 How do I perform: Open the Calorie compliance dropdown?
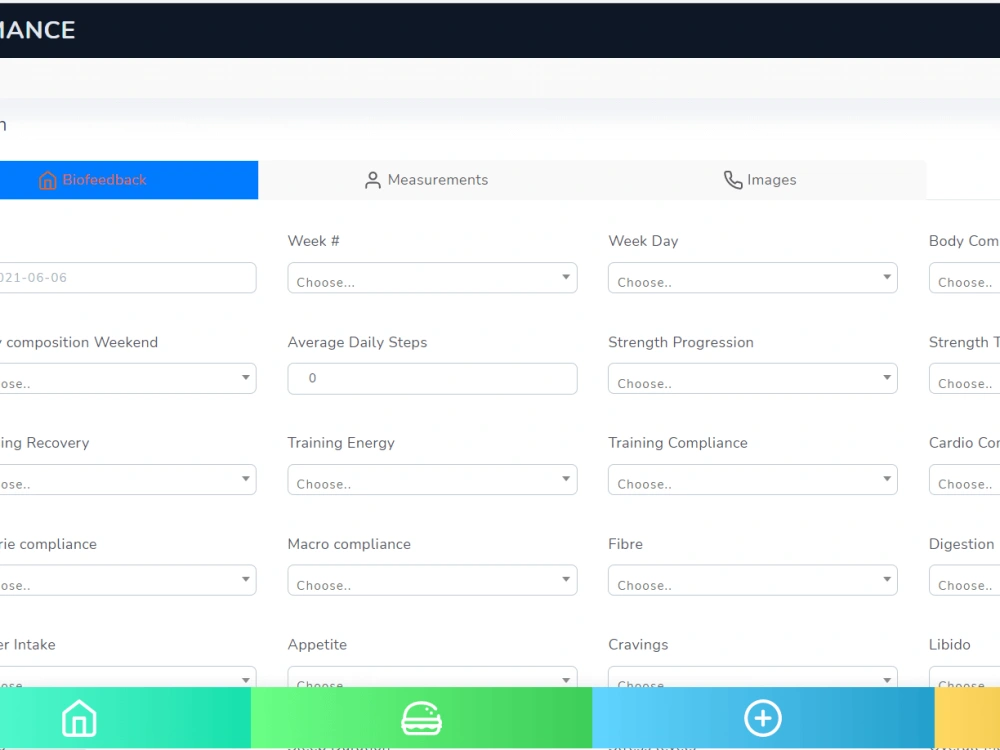point(128,580)
